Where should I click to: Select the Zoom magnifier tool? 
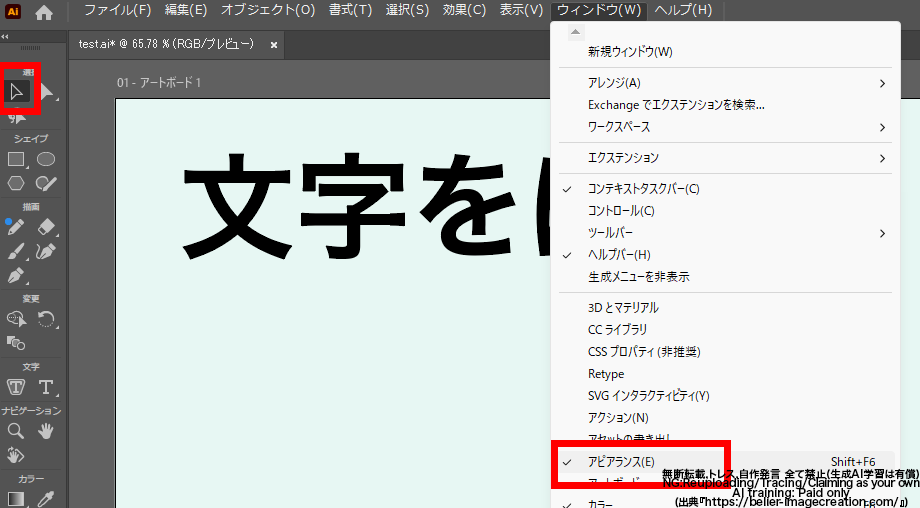pos(16,431)
